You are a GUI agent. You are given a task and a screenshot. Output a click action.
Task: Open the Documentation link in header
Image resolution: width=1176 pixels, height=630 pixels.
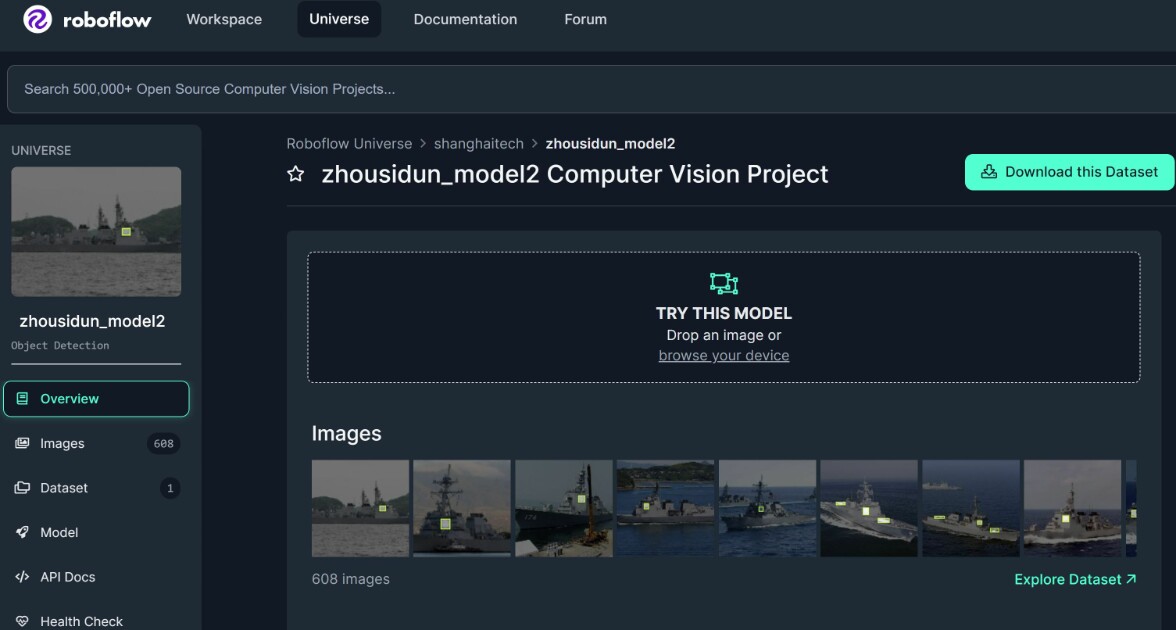(x=465, y=20)
